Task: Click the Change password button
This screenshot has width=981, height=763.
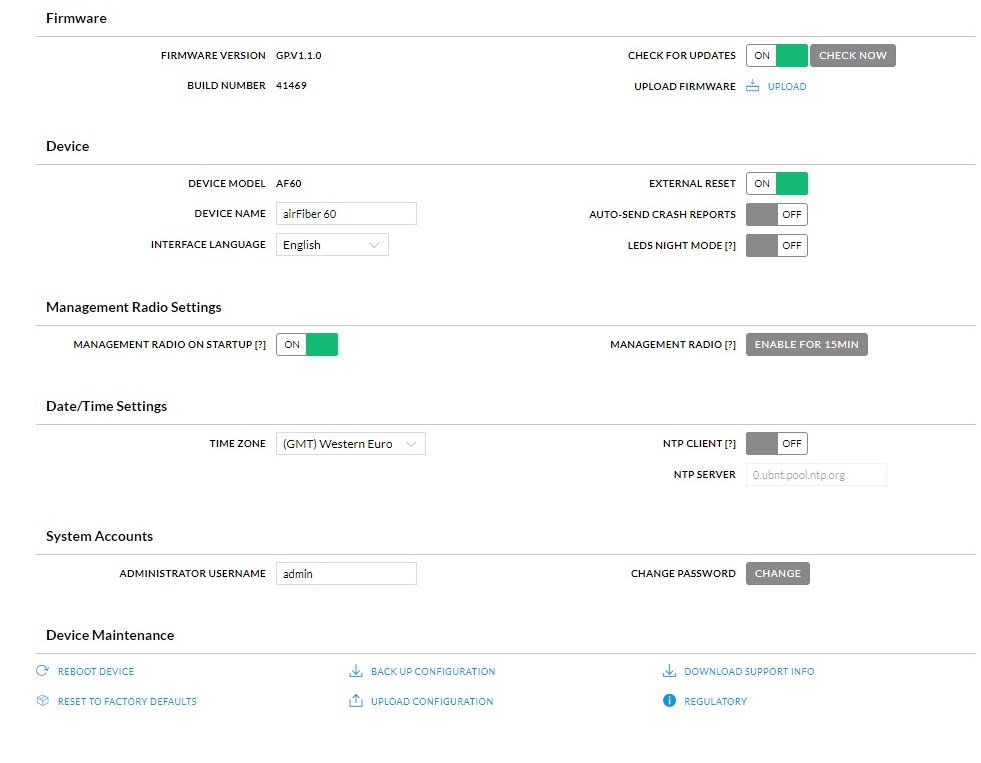Action: pyautogui.click(x=777, y=573)
